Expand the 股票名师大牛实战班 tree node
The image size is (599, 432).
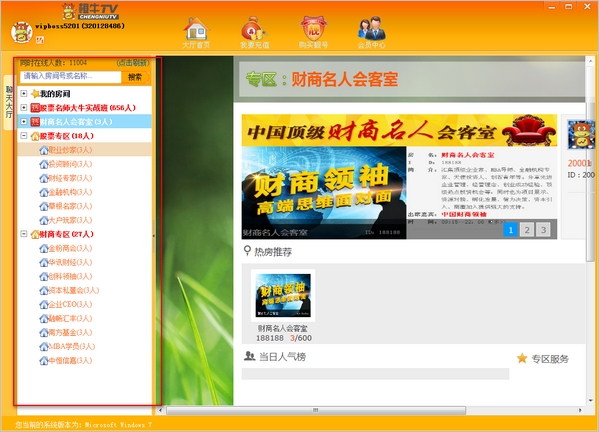(x=24, y=108)
